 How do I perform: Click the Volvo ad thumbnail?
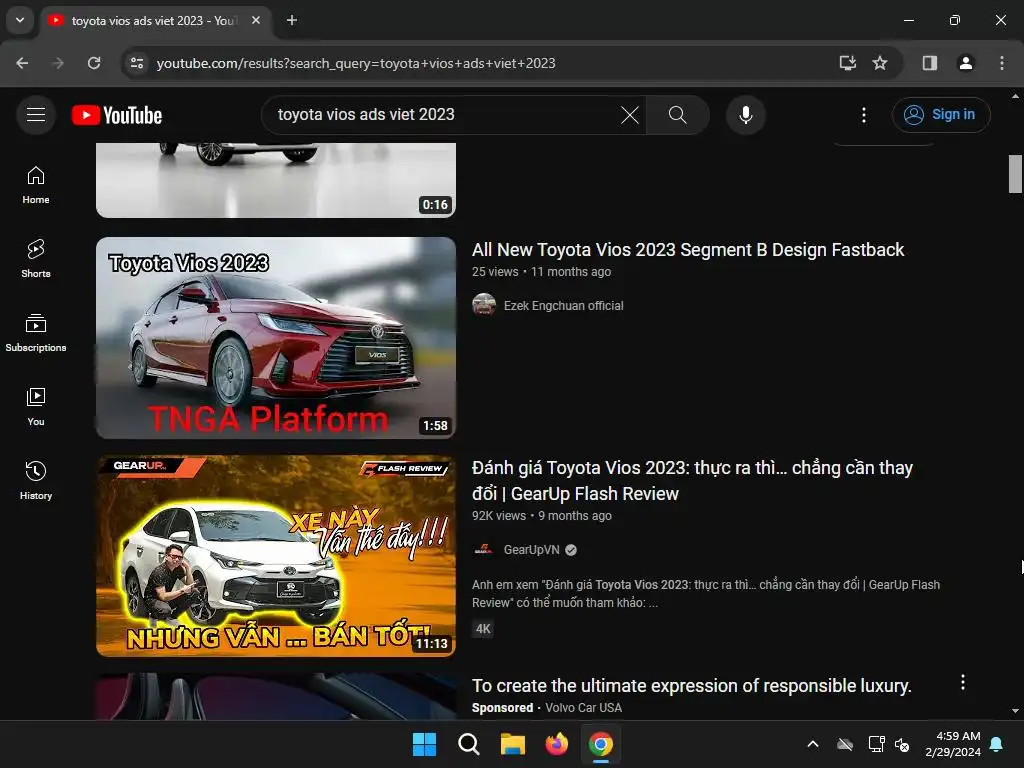point(276,696)
